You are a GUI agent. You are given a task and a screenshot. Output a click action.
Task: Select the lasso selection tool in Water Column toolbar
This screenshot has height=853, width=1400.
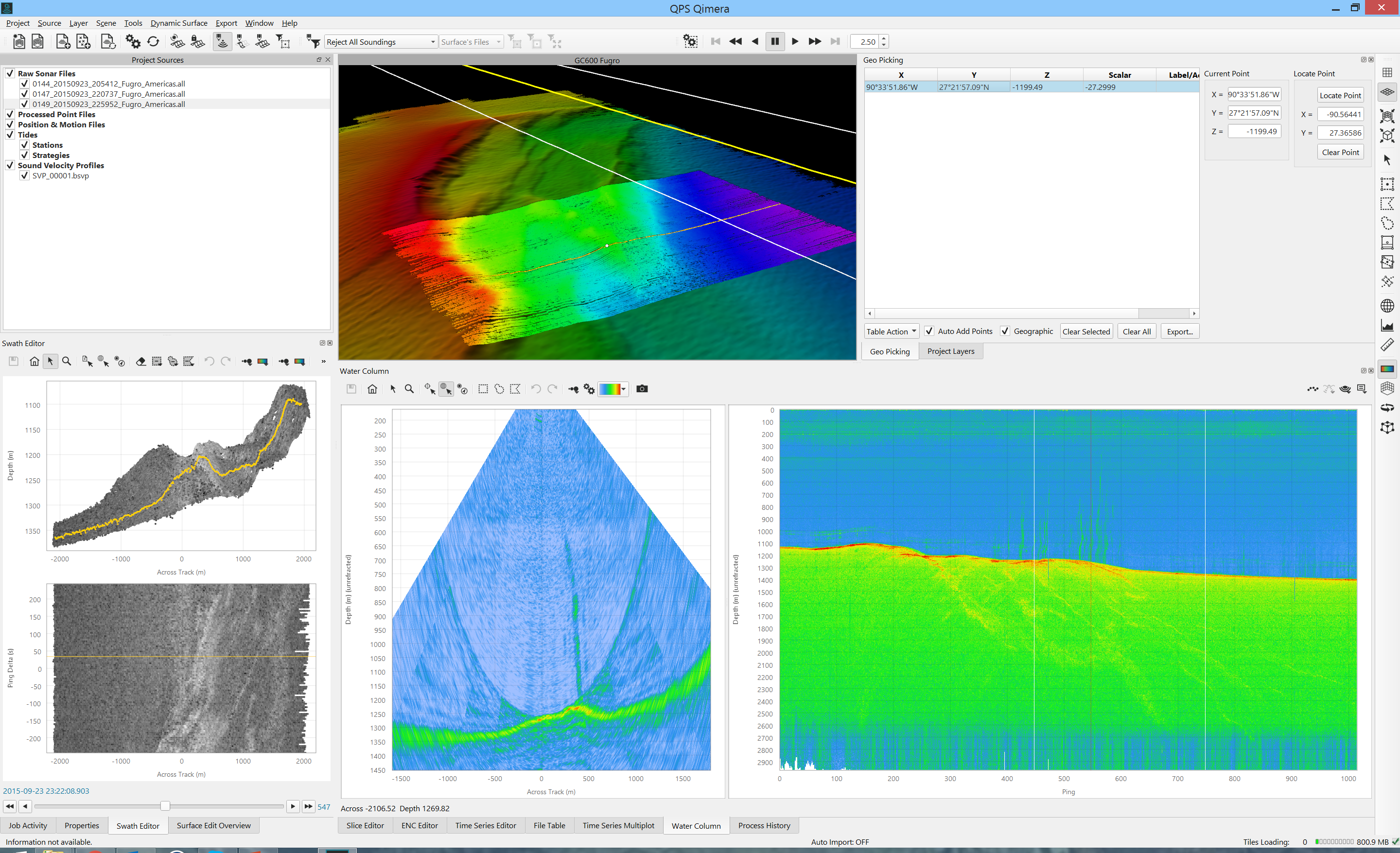click(499, 389)
